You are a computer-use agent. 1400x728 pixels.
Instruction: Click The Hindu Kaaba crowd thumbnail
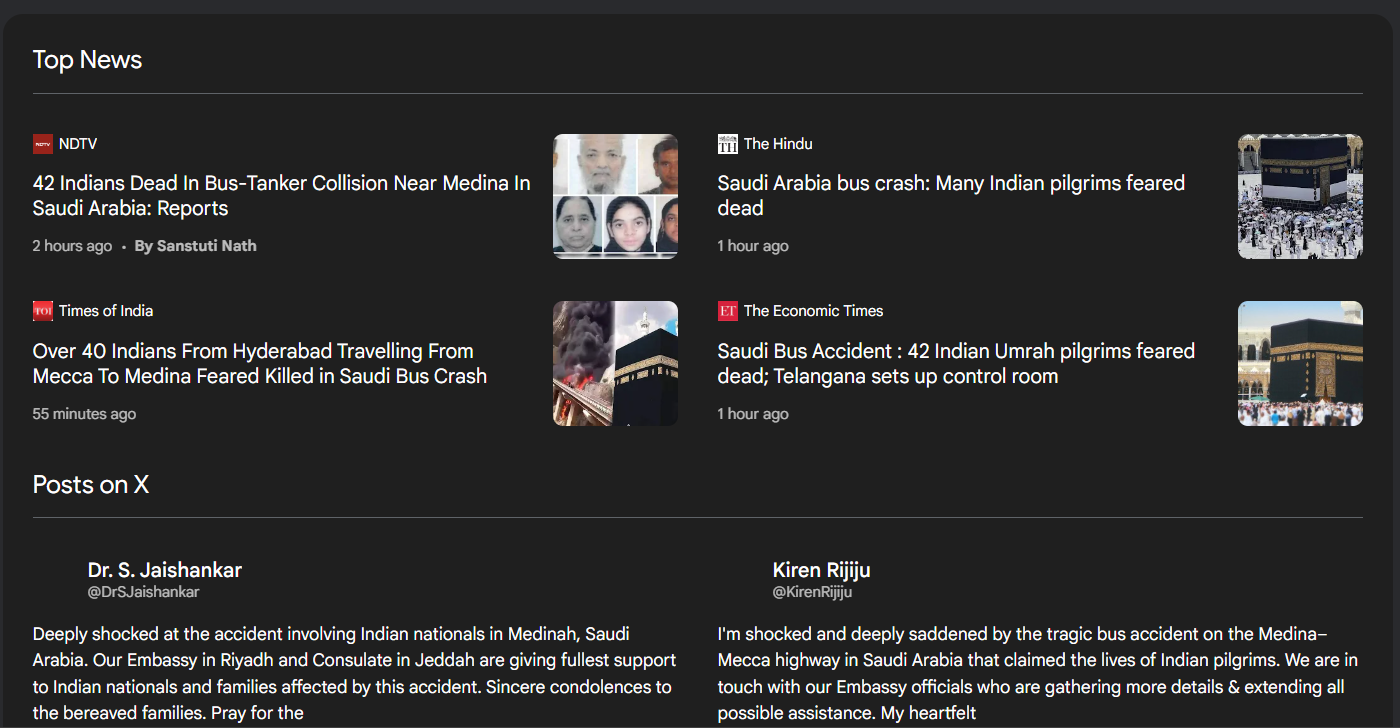point(1299,196)
